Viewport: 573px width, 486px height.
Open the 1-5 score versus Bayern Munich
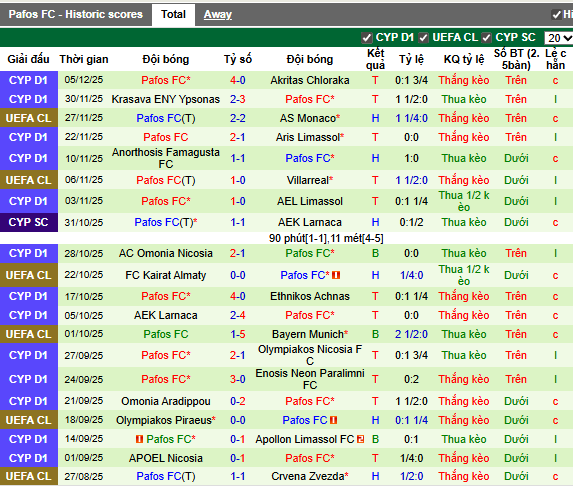pos(238,334)
